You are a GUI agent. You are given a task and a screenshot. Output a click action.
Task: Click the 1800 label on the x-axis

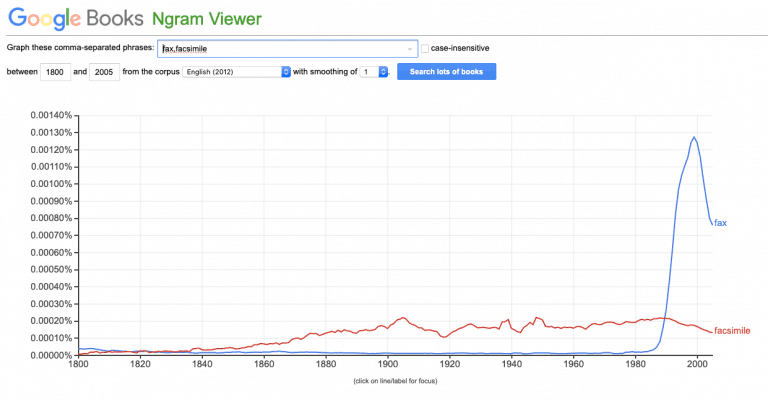pyautogui.click(x=78, y=365)
